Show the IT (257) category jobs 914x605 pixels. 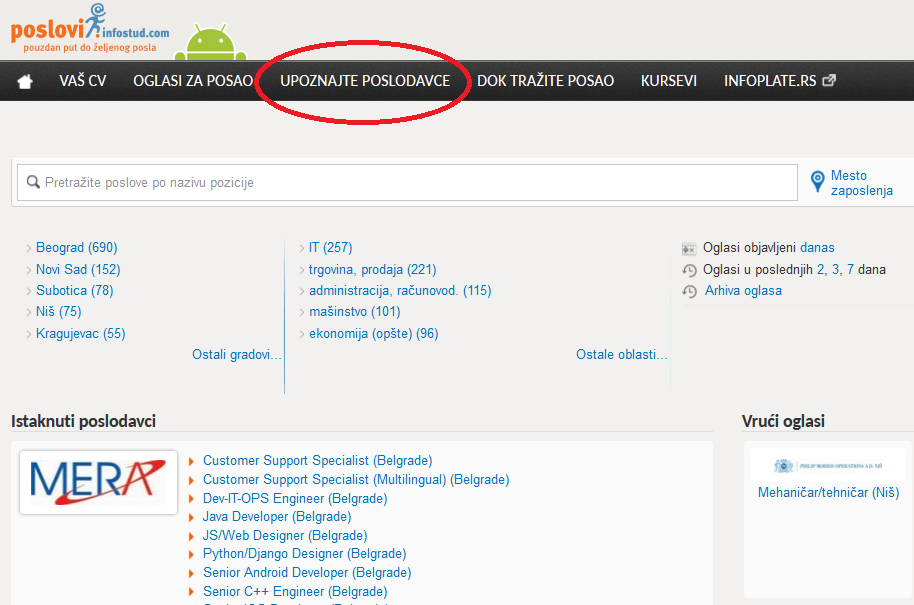click(330, 247)
